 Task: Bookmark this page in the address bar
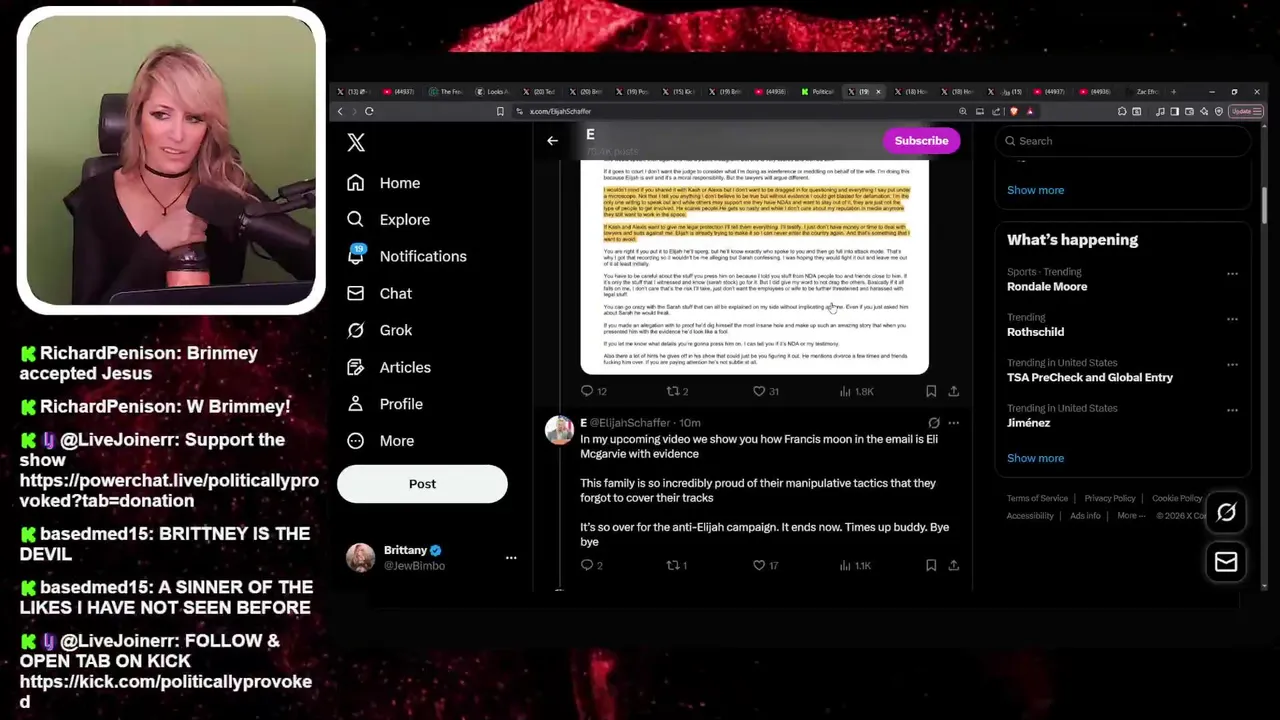coord(500,111)
